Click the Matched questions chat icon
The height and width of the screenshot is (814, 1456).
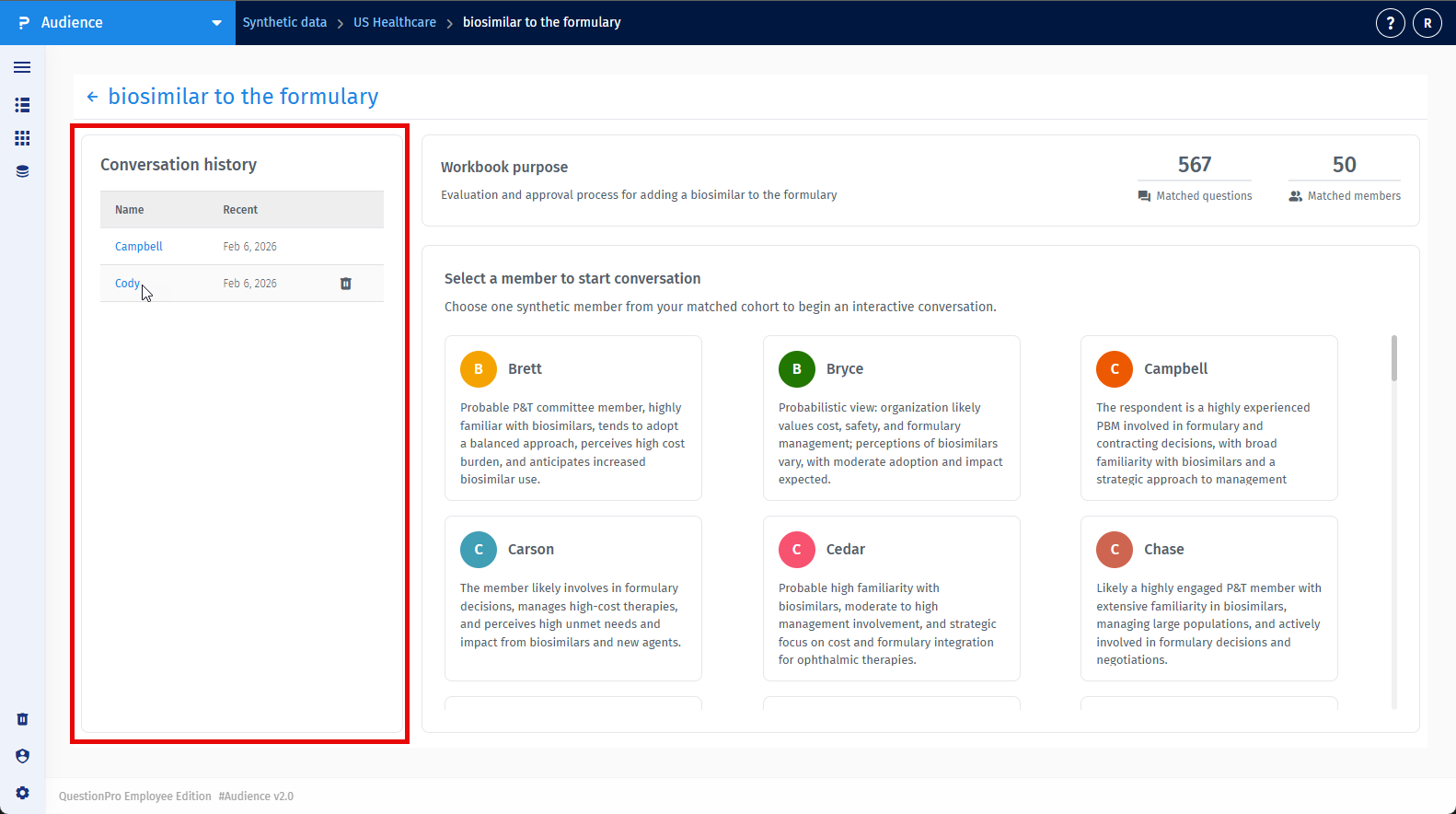1144,196
